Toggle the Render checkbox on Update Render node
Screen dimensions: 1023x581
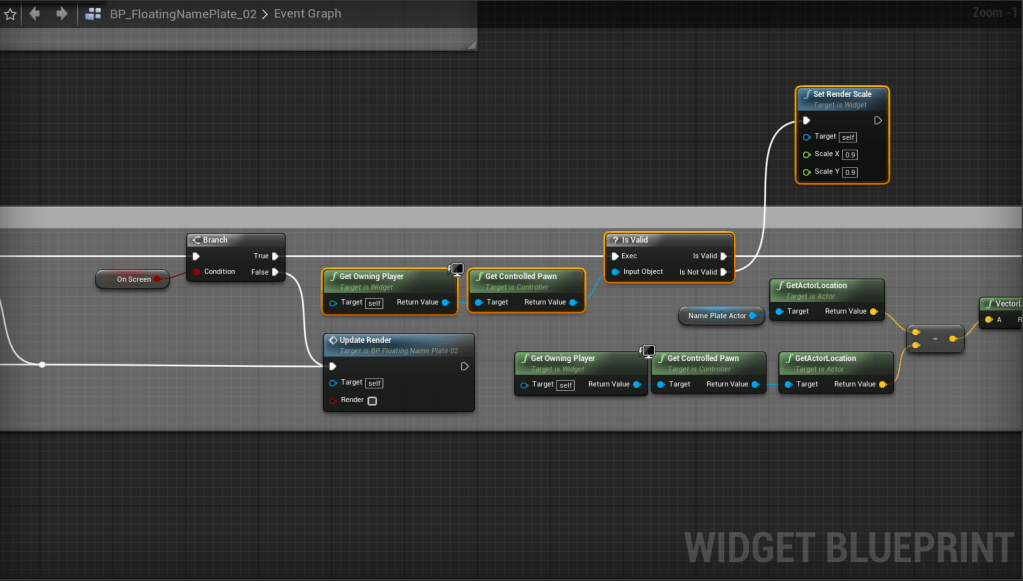[372, 401]
